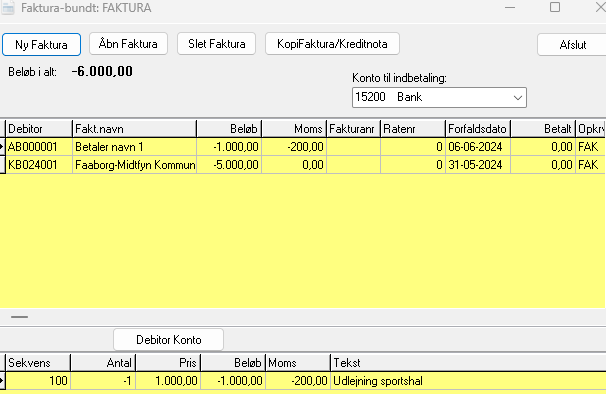Viewport: 606px width, 394px height.
Task: Click Moms cell 0,00 in KB024001 row
Action: point(294,165)
